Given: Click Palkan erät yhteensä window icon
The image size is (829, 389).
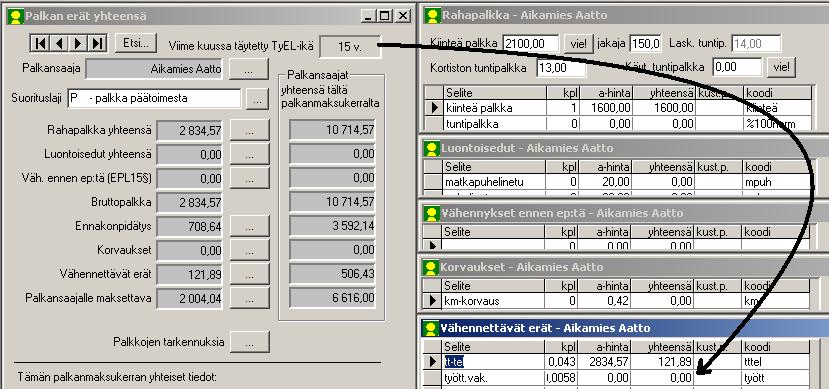Looking at the screenshot, I should pyautogui.click(x=16, y=16).
